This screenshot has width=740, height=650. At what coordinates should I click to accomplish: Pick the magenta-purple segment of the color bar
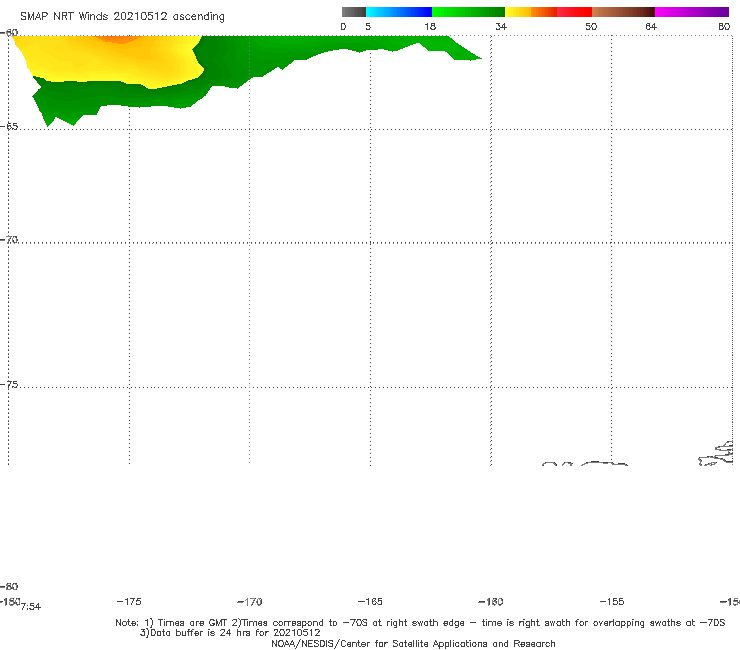coord(692,12)
